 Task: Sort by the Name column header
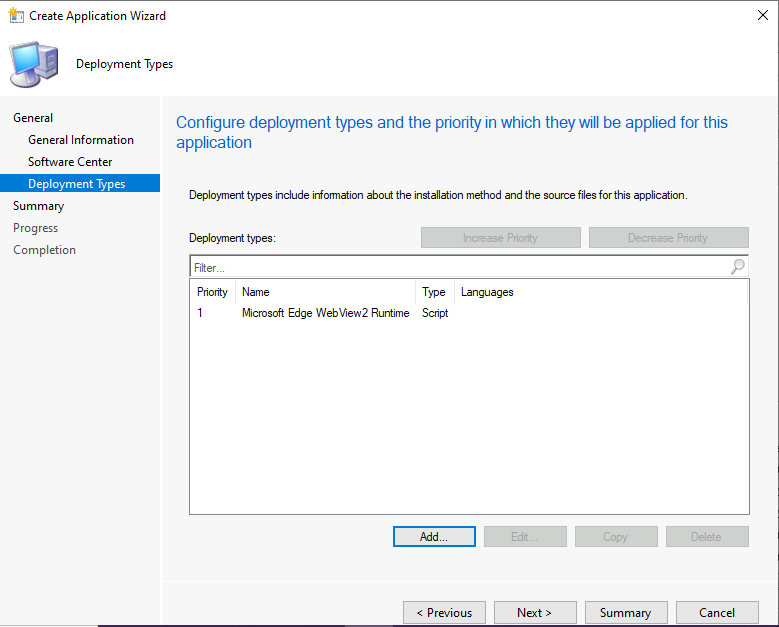(x=325, y=292)
